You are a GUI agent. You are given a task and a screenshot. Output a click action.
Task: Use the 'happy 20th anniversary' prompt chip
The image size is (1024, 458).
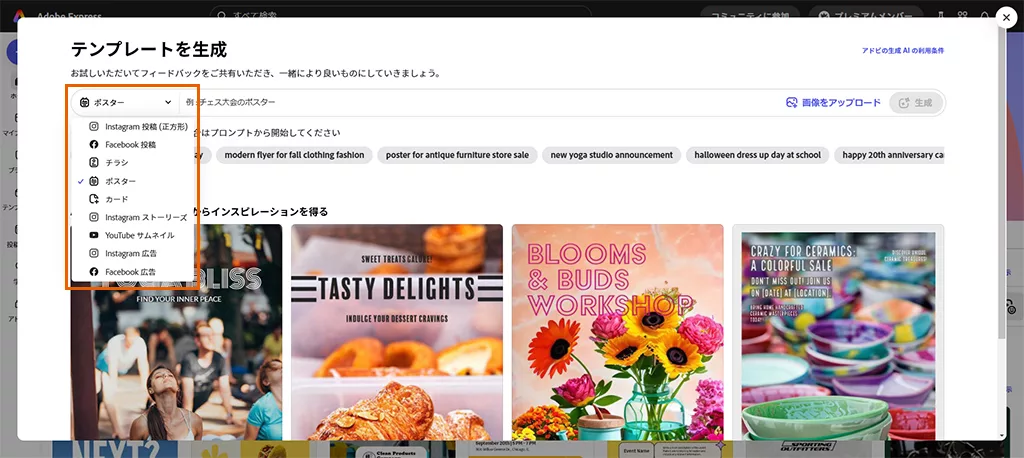click(889, 155)
